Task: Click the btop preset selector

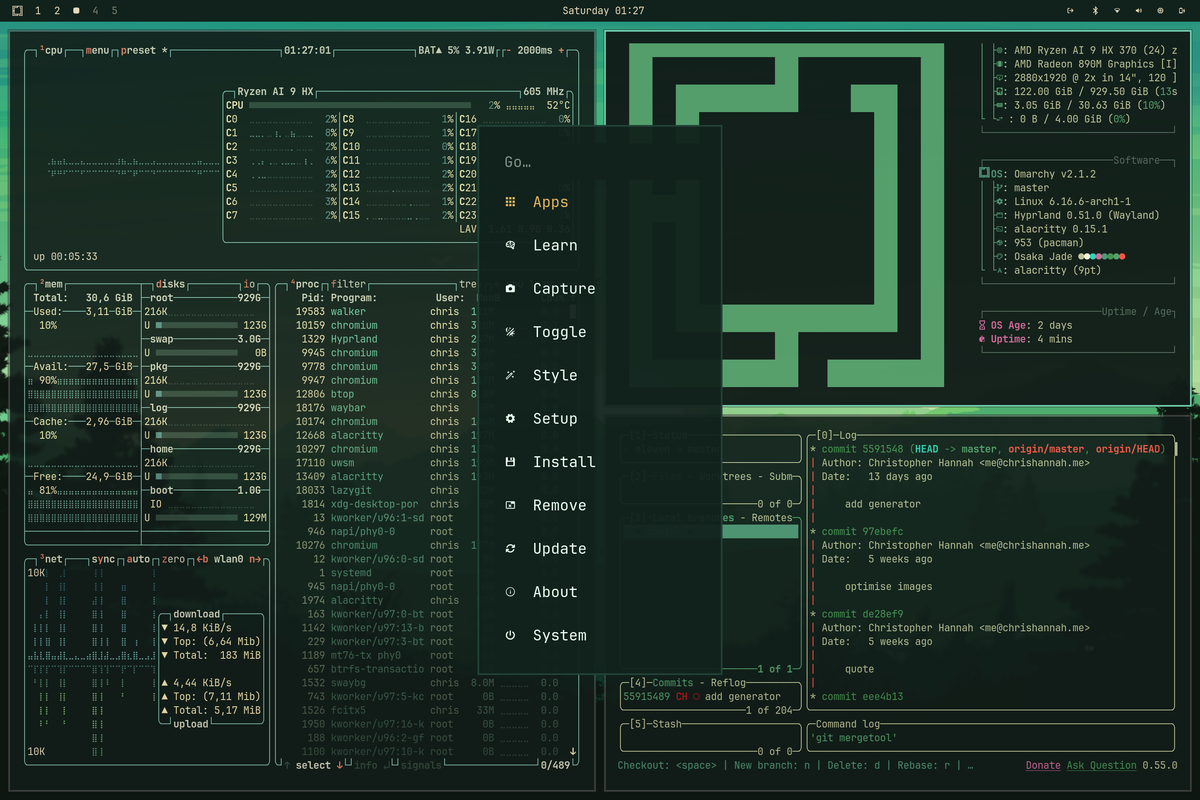Action: (145, 50)
